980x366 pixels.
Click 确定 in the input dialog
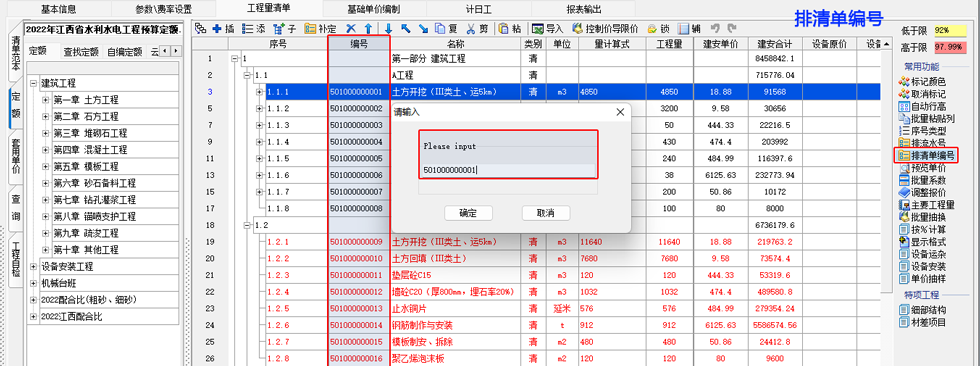tap(468, 213)
